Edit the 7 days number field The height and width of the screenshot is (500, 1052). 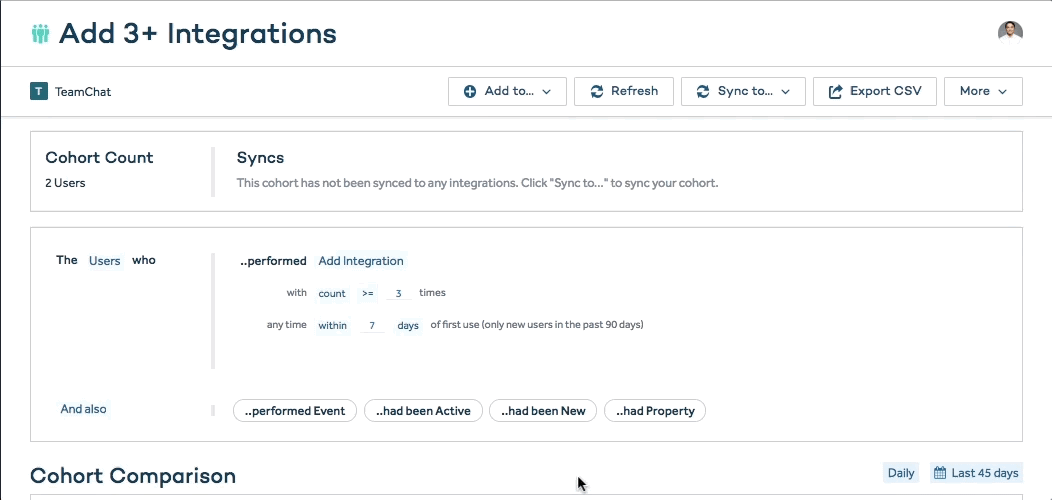tap(372, 326)
